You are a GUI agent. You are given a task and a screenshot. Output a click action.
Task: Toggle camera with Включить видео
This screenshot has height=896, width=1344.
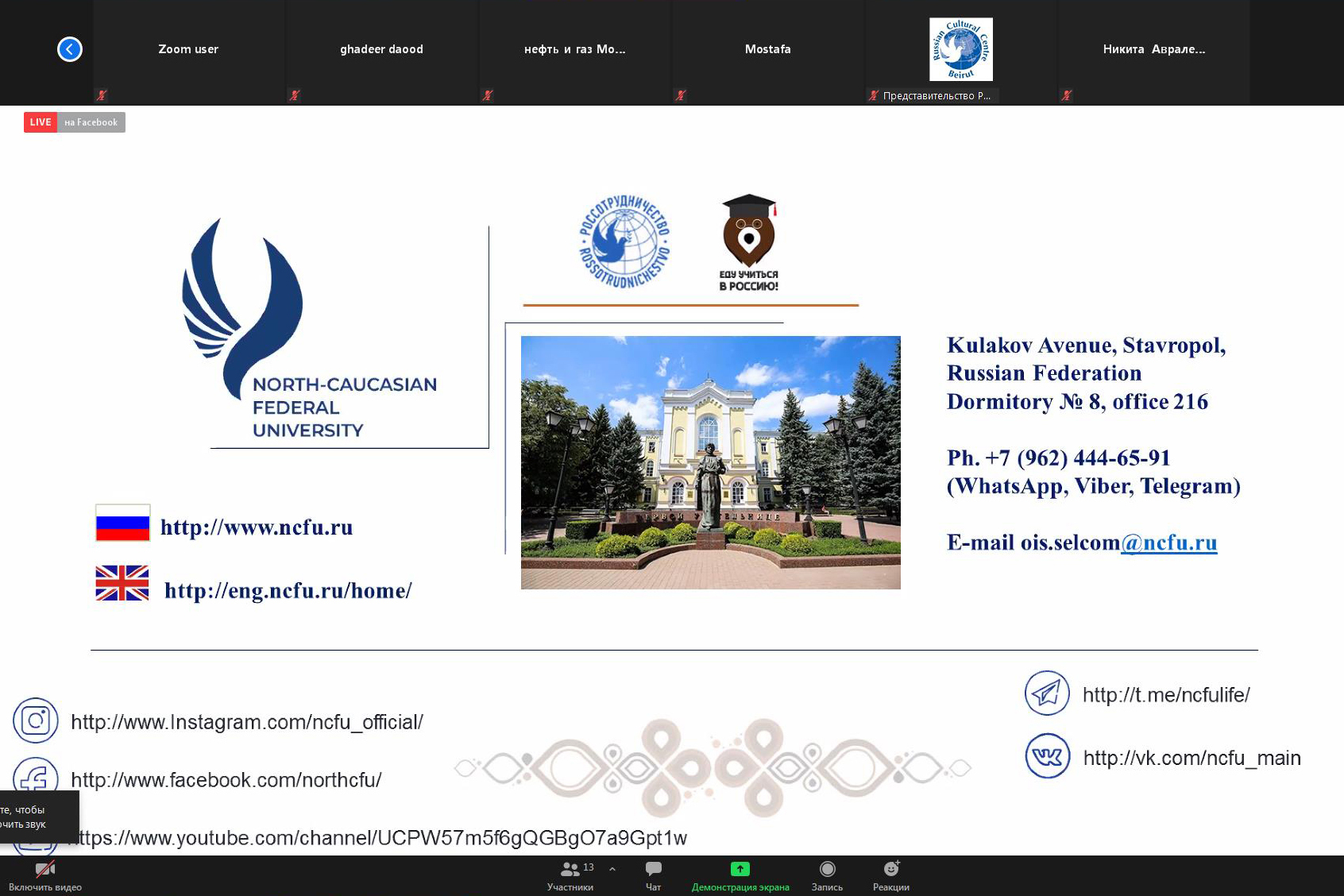click(45, 876)
